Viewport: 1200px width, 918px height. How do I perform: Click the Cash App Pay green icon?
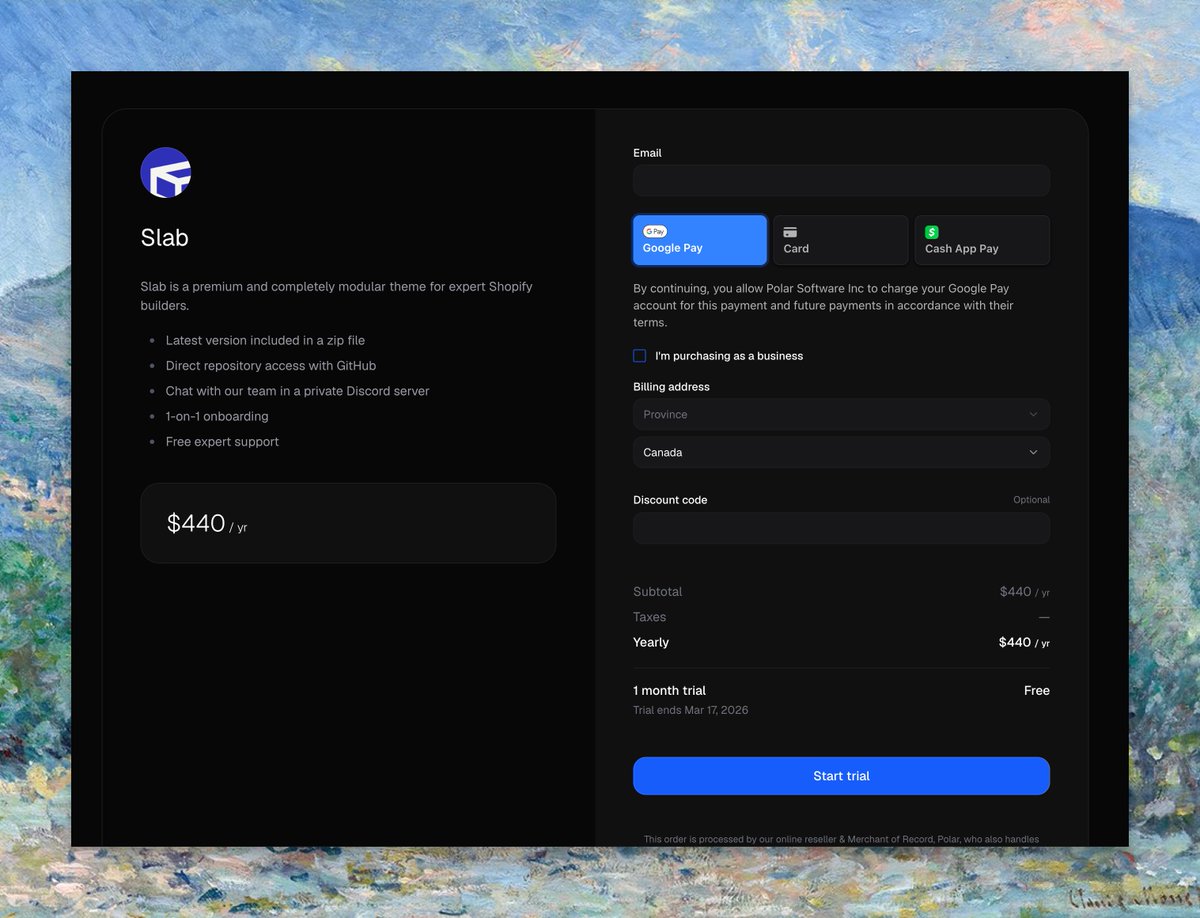pyautogui.click(x=932, y=232)
